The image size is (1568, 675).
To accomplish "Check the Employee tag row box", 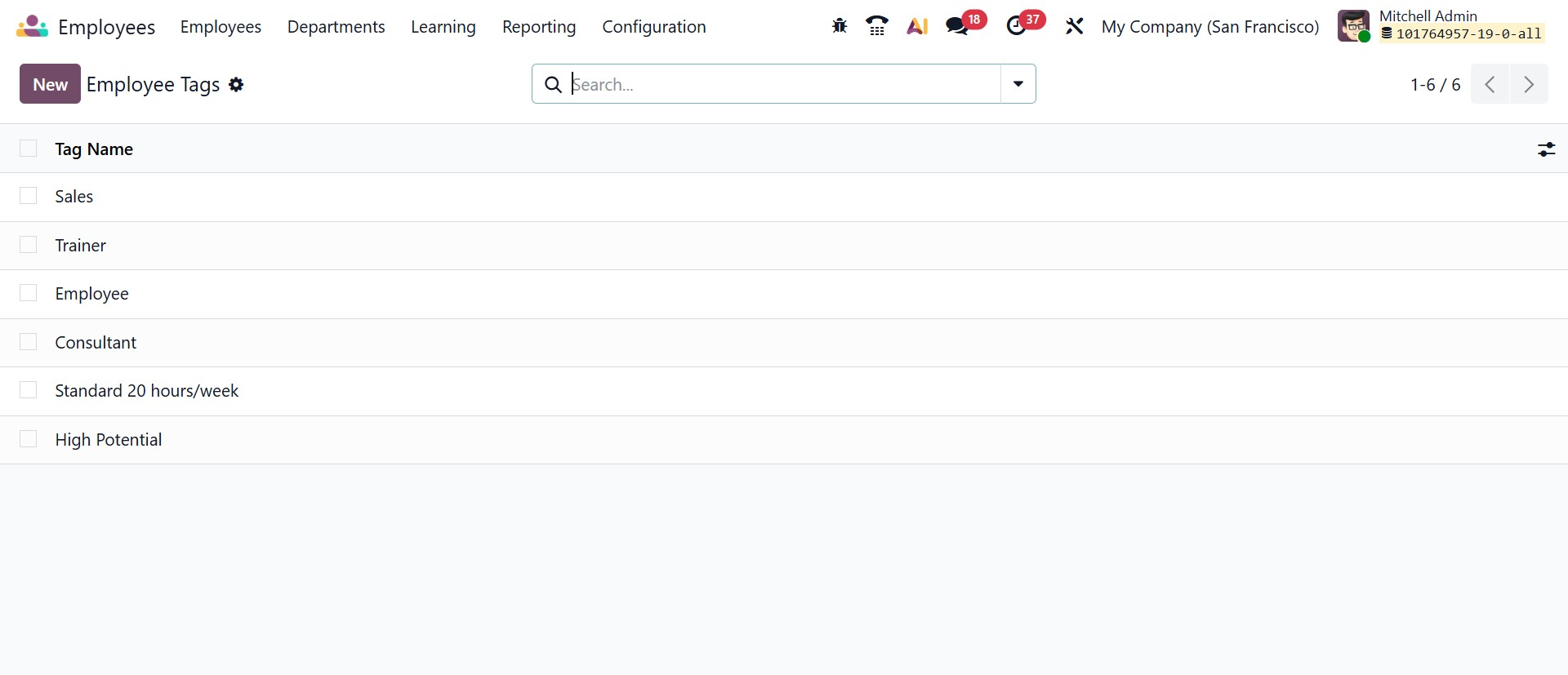I will click(x=29, y=293).
